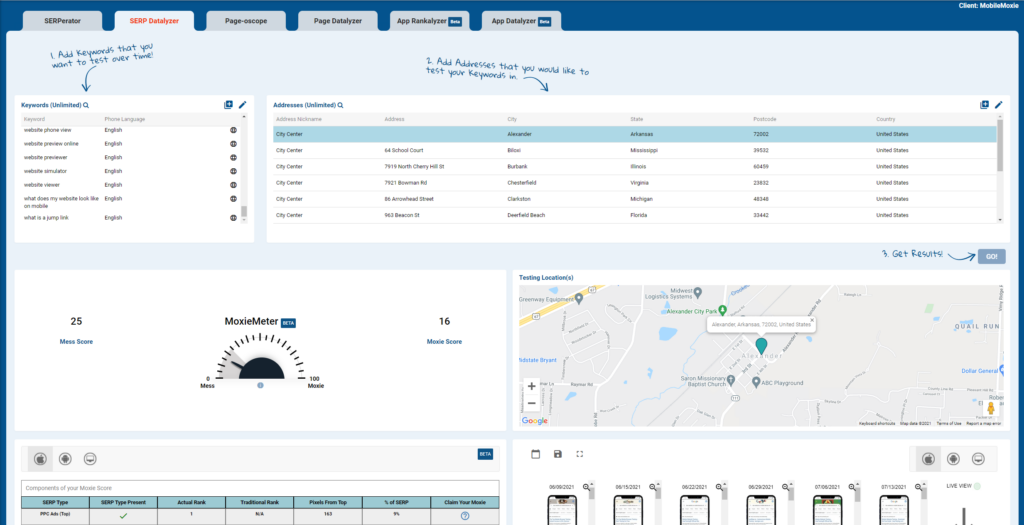Click the Keywords list scrollbar thumb
The image size is (1024, 525).
pyautogui.click(x=244, y=211)
